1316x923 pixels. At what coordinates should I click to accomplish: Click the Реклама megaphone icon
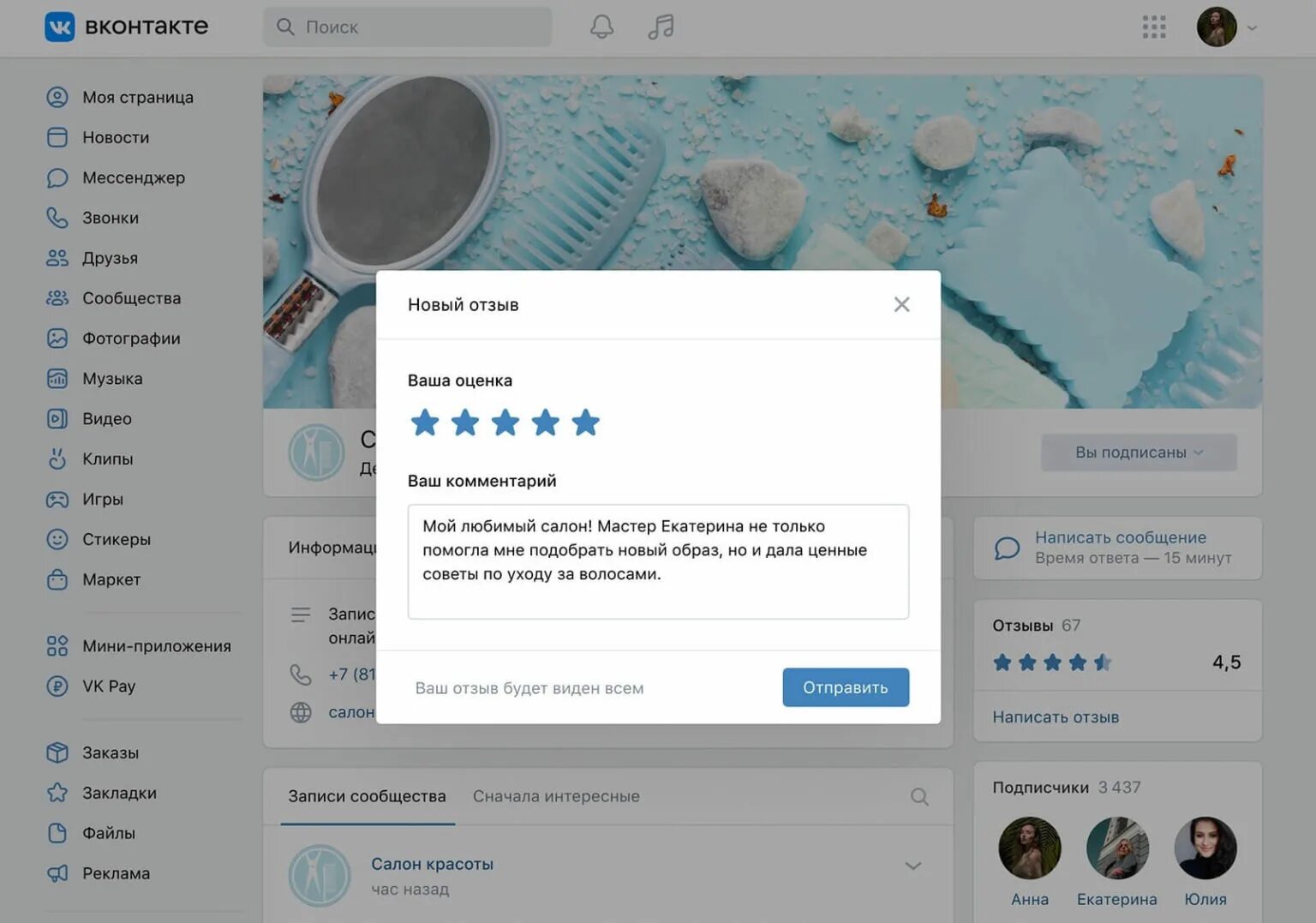tap(57, 874)
